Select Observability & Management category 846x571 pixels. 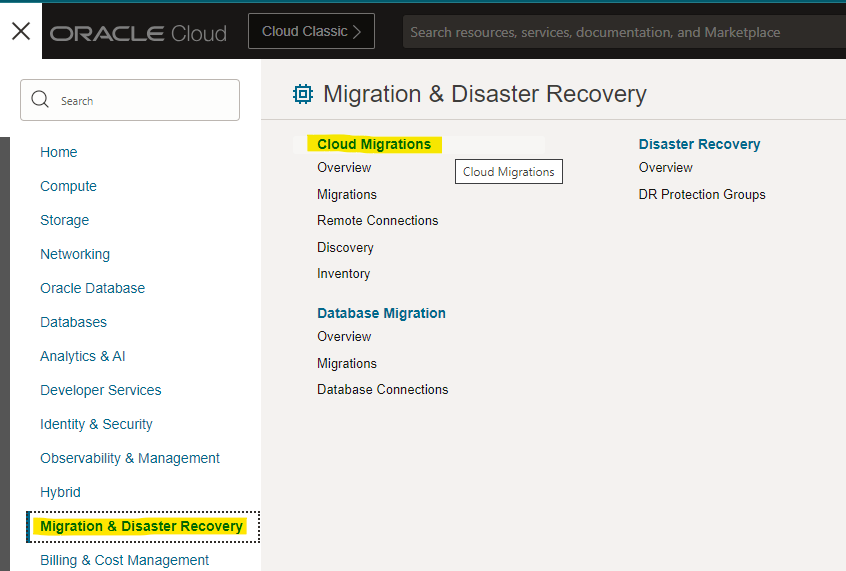[x=130, y=458]
